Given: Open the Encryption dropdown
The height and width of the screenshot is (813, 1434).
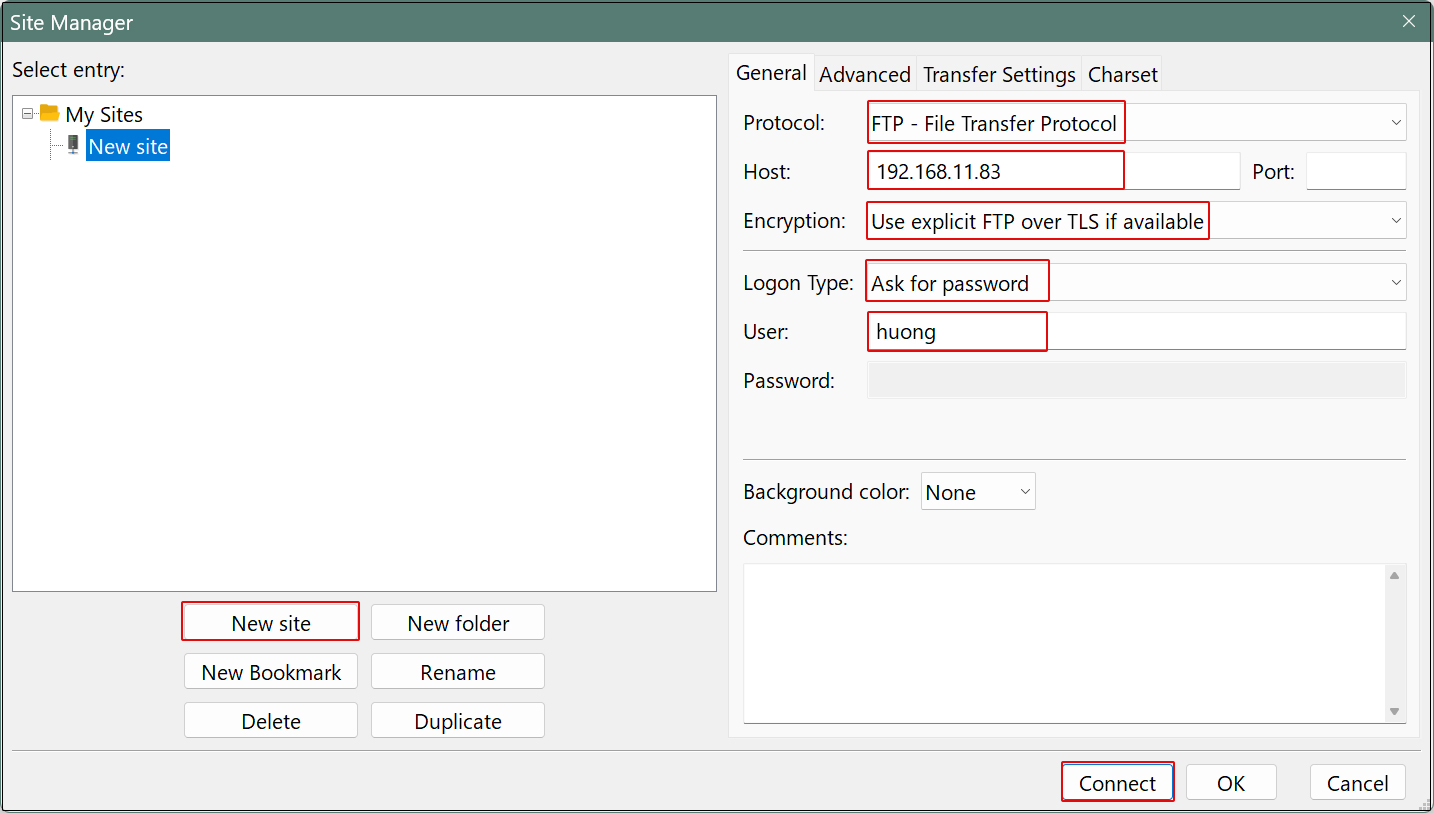Looking at the screenshot, I should pyautogui.click(x=1136, y=221).
